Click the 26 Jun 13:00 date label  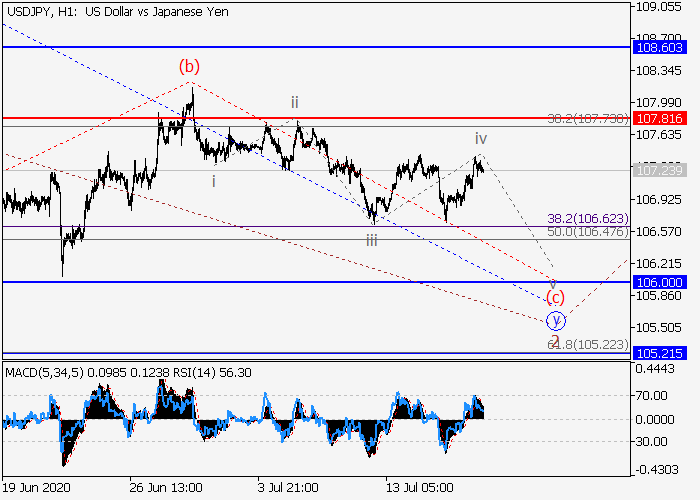[166, 487]
